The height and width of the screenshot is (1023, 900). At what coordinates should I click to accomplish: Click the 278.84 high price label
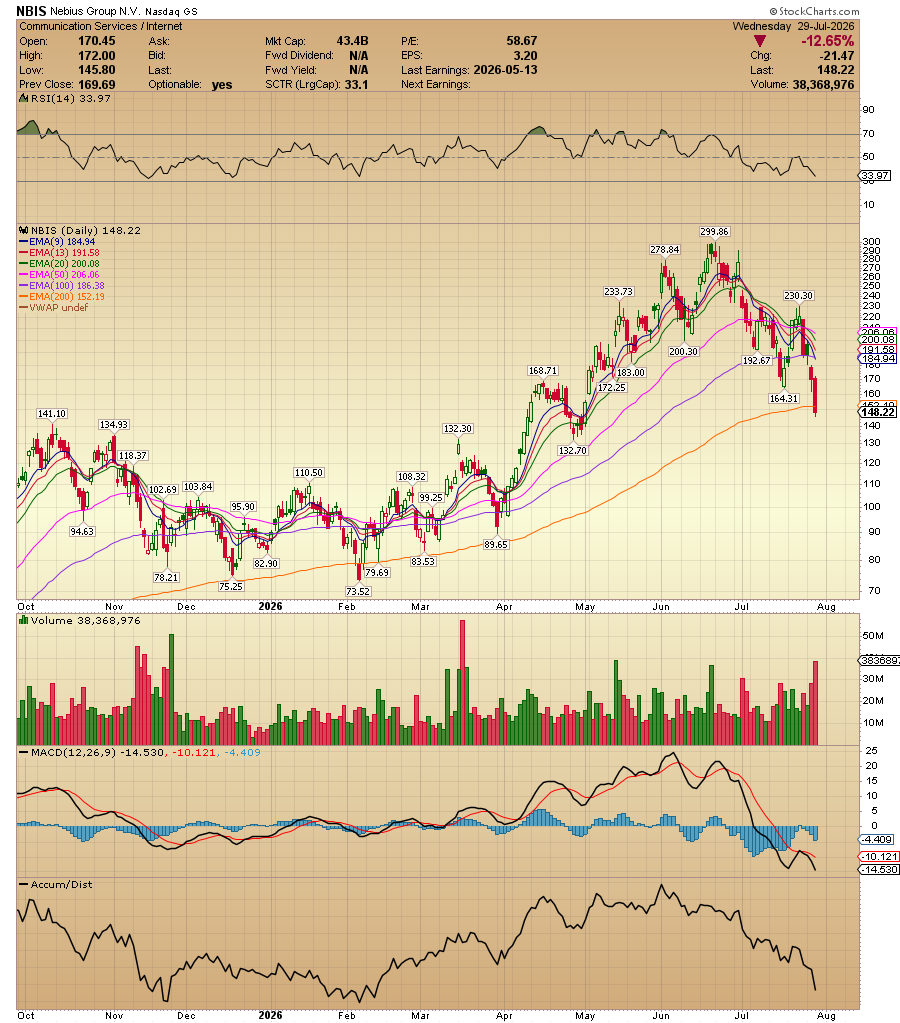pos(664,250)
